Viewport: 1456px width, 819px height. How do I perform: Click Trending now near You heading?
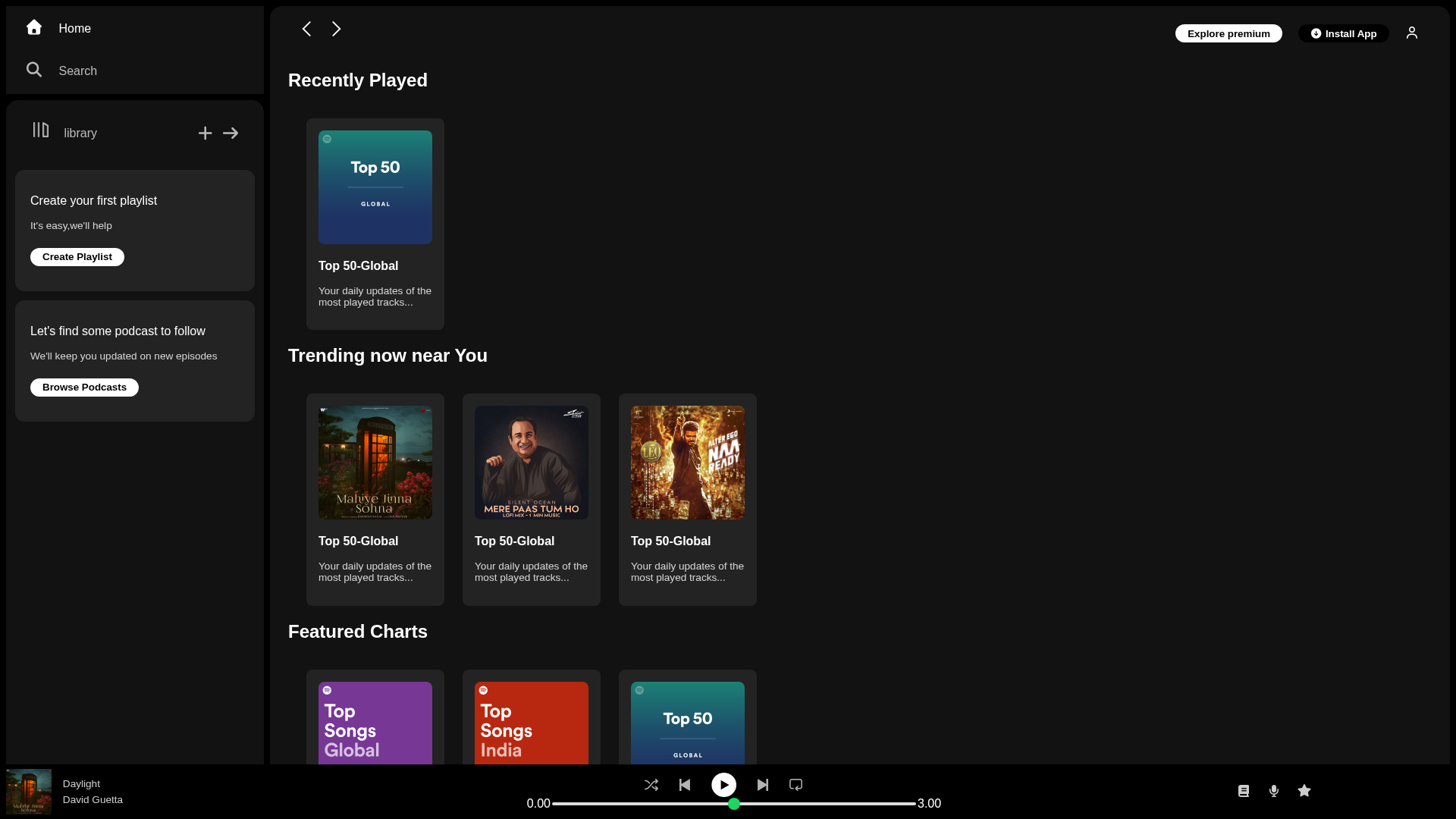point(388,356)
